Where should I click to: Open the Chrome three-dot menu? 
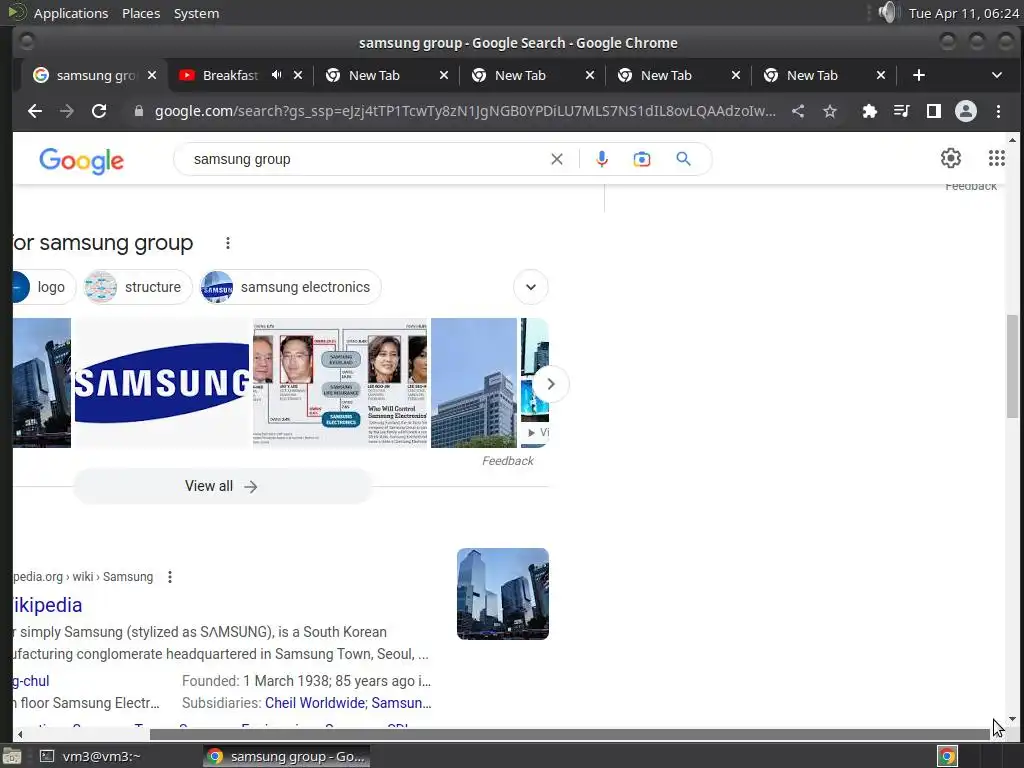(998, 111)
